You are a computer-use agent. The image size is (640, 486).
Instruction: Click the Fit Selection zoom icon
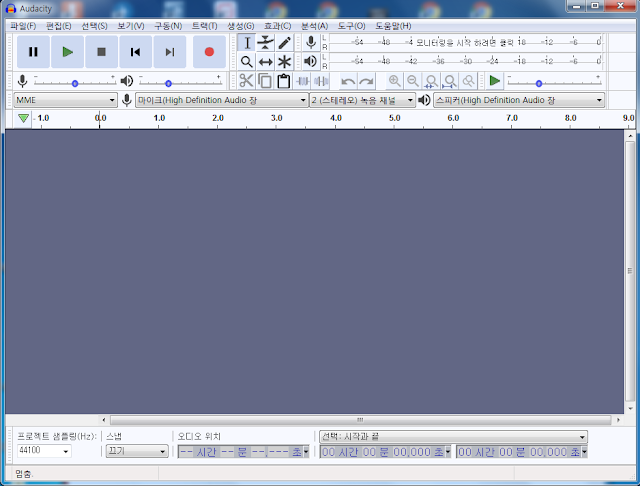431,81
